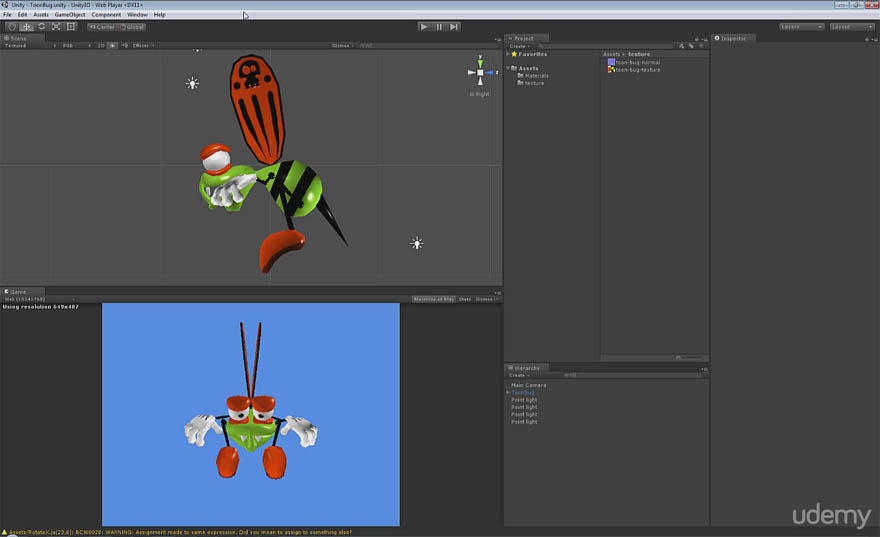This screenshot has height=537, width=880.
Task: Open the Layers dropdown
Action: click(x=801, y=27)
